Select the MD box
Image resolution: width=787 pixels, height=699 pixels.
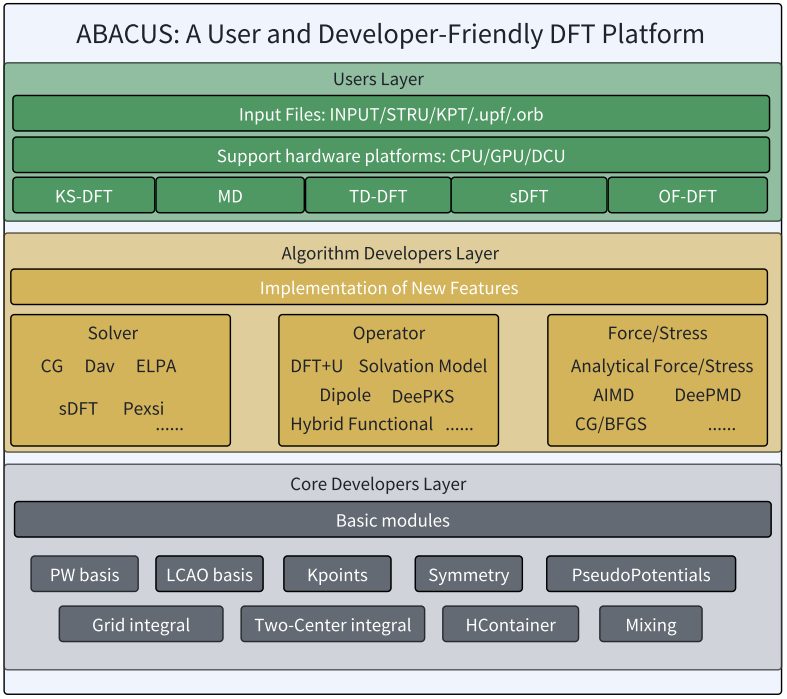(230, 195)
